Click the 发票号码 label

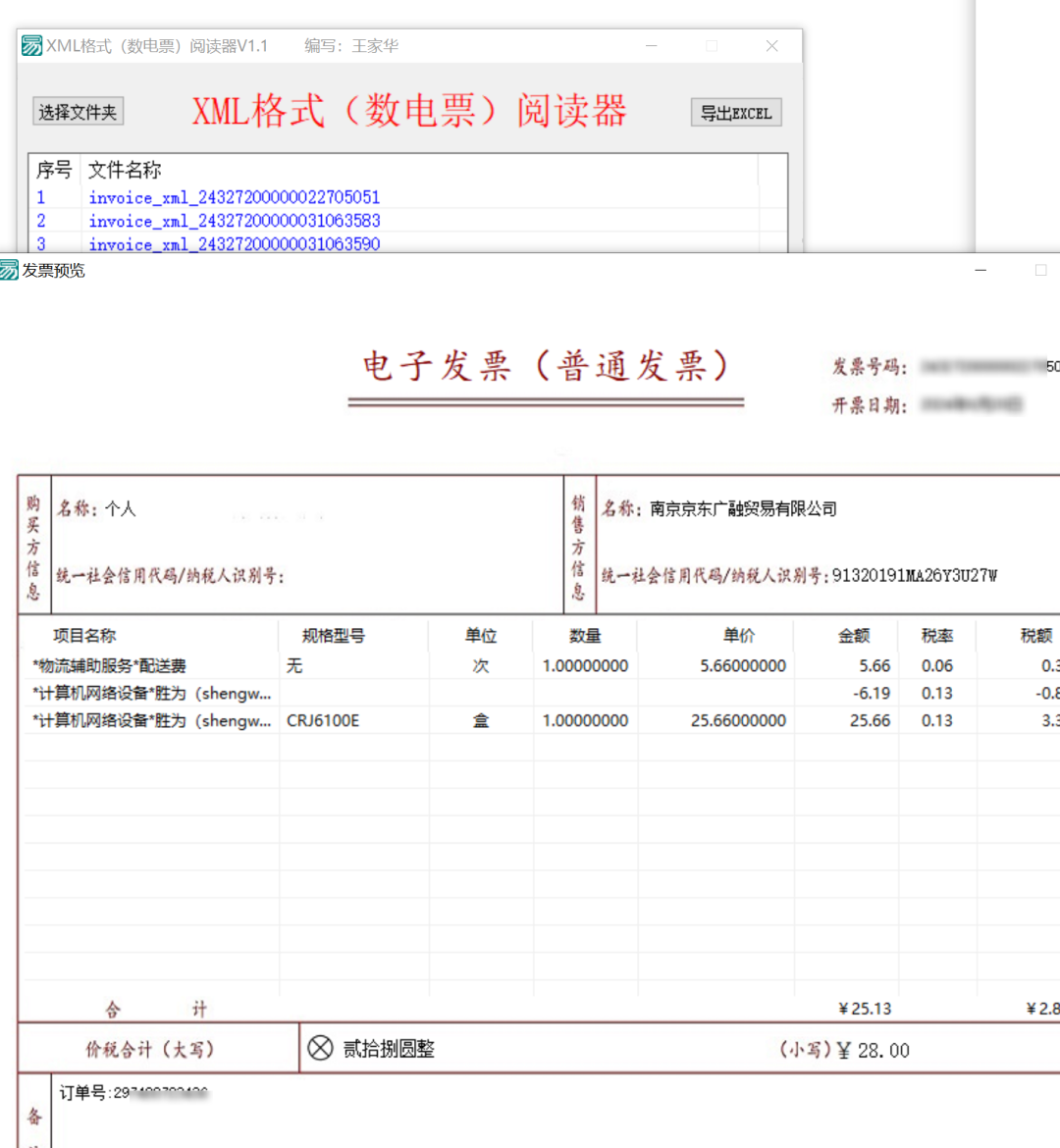(870, 367)
